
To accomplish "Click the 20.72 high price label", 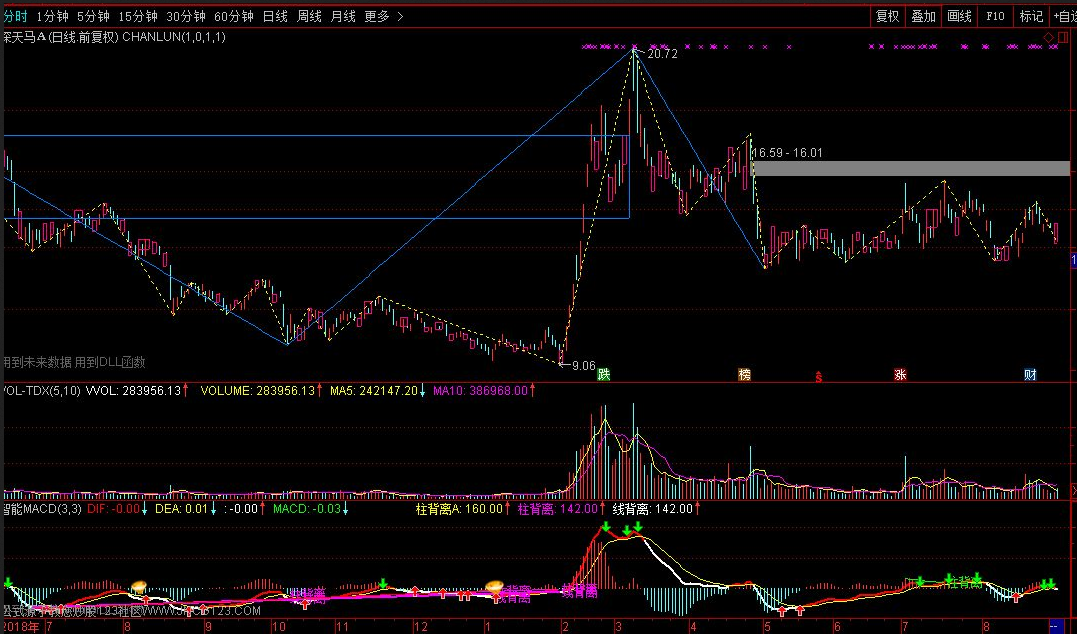I will (x=662, y=54).
